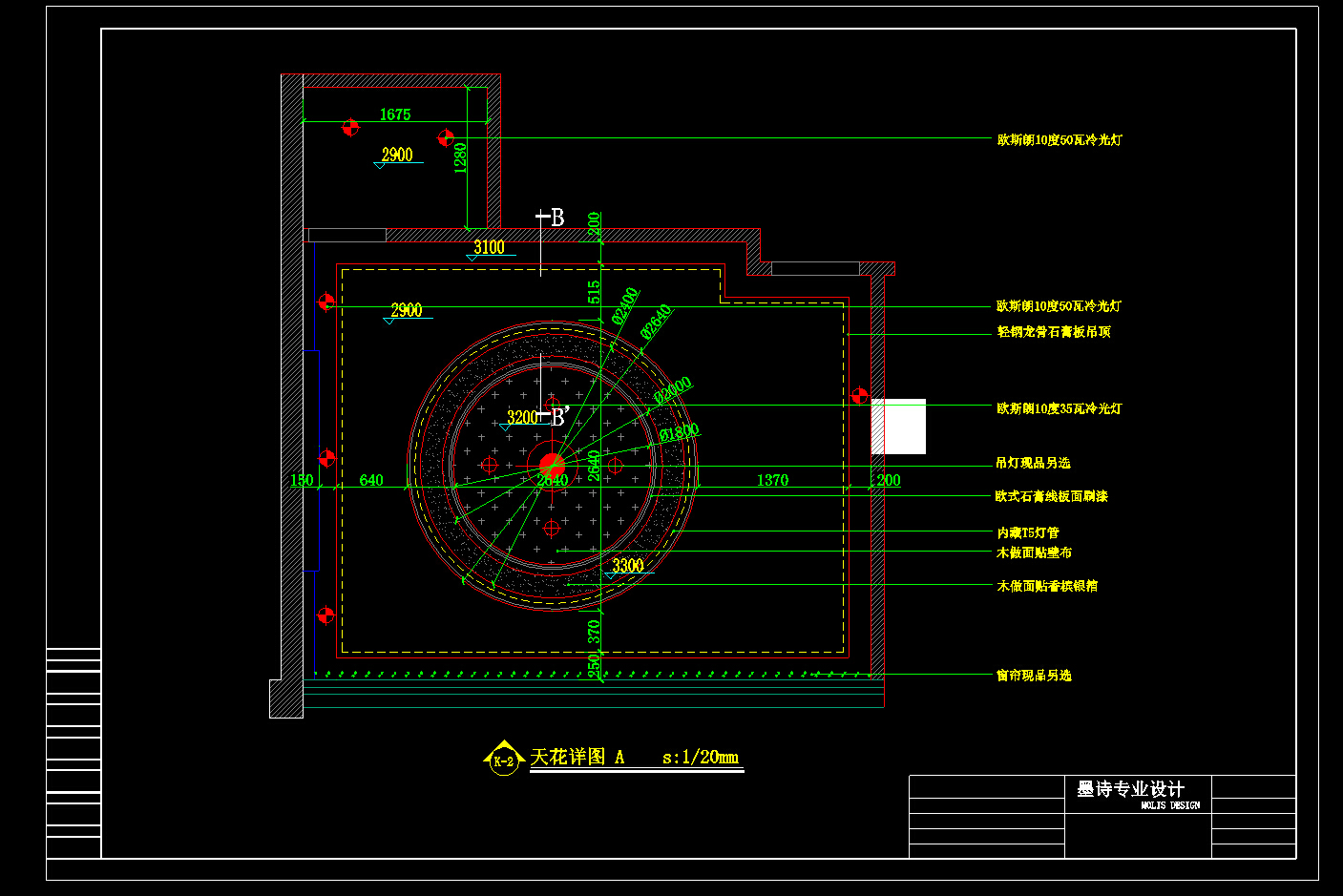Click the 窗帘现品另选 annotation
Image resolution: width=1343 pixels, height=896 pixels.
(1034, 676)
